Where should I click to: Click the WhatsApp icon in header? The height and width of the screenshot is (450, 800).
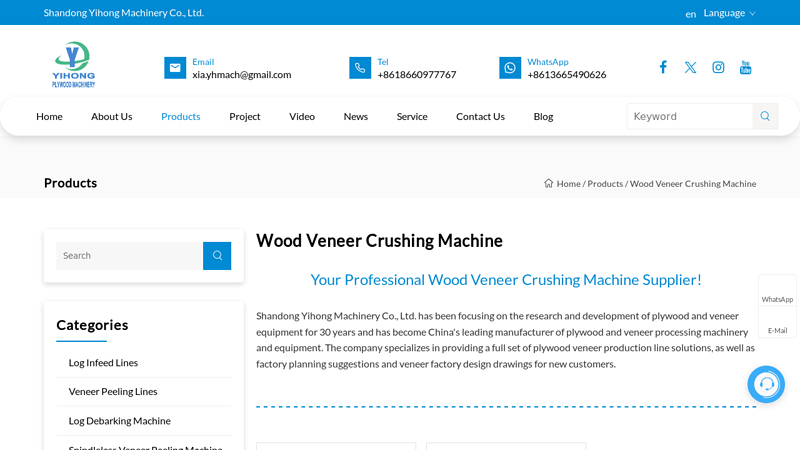[510, 68]
